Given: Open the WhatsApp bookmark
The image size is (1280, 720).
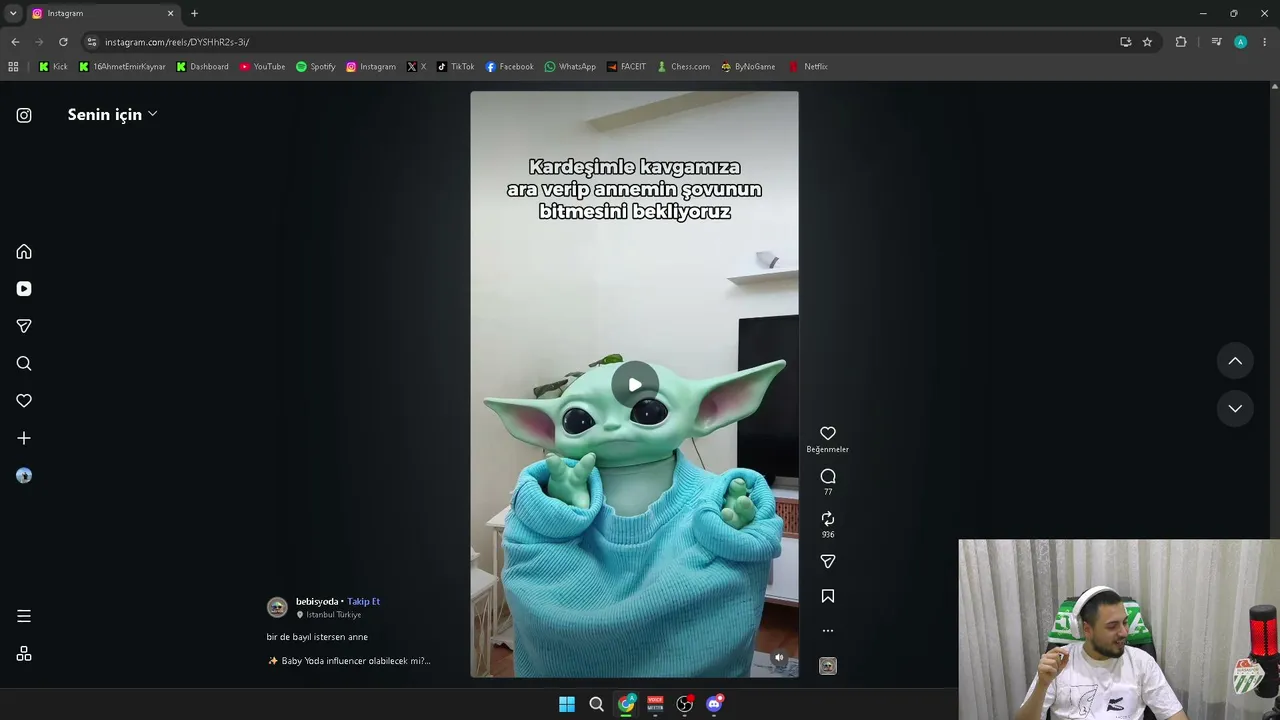Looking at the screenshot, I should point(570,67).
